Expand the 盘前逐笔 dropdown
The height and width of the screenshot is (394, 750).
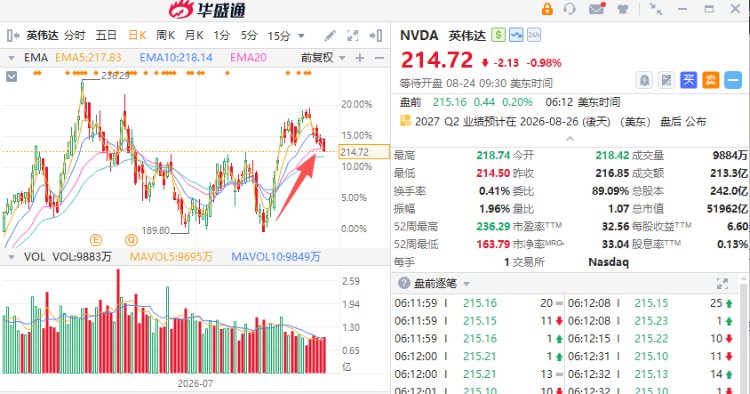point(466,284)
